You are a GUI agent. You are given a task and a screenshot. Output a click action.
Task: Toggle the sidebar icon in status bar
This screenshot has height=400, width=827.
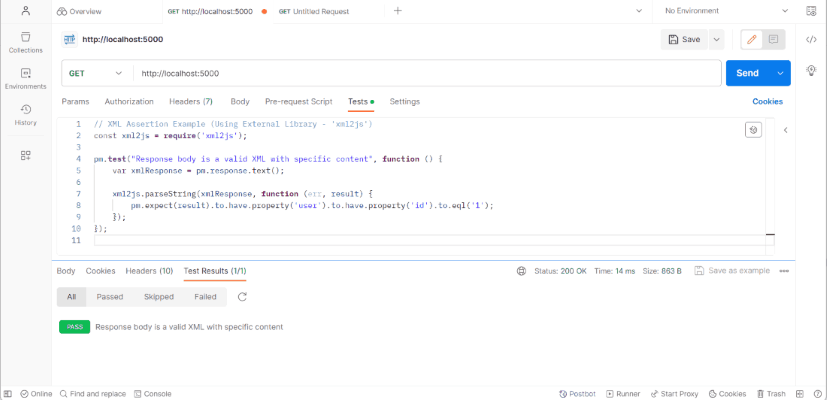[x=7, y=394]
